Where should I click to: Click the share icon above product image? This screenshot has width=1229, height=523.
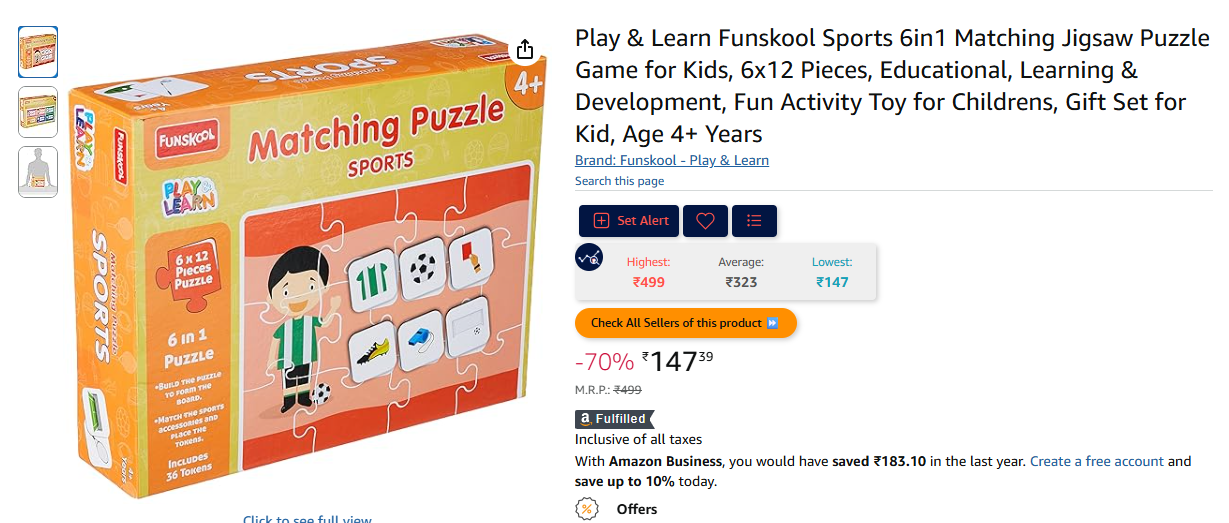point(526,50)
